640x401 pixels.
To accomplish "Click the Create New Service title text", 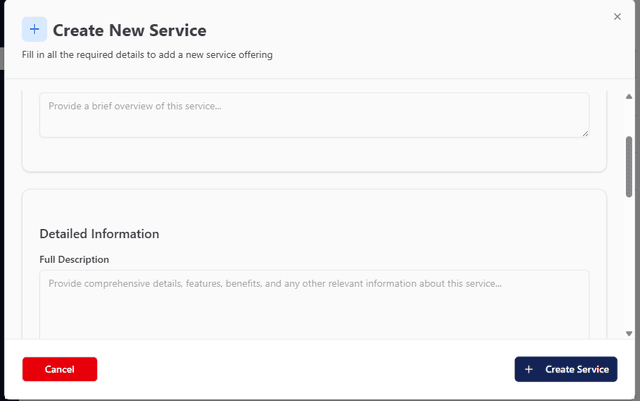I will point(129,31).
